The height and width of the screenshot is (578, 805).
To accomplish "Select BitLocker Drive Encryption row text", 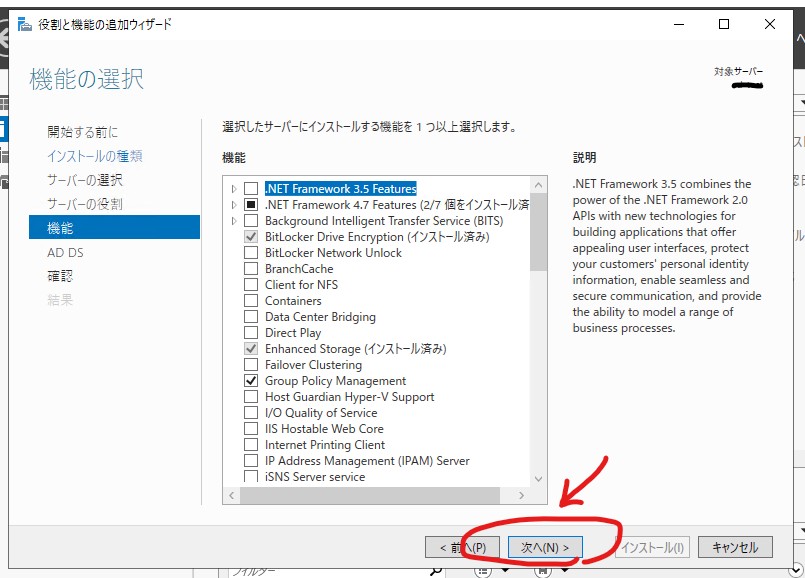I will pyautogui.click(x=377, y=237).
